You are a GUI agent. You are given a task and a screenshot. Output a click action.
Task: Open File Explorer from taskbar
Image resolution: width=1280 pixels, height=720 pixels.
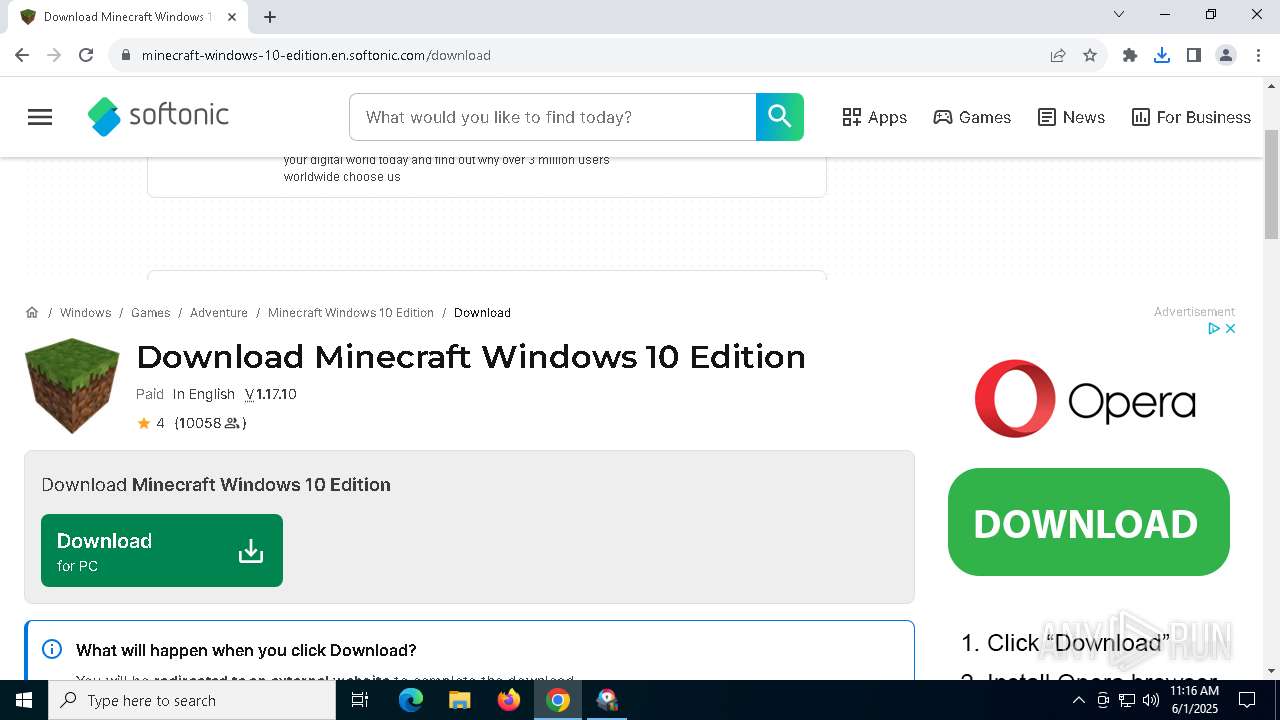click(x=460, y=700)
